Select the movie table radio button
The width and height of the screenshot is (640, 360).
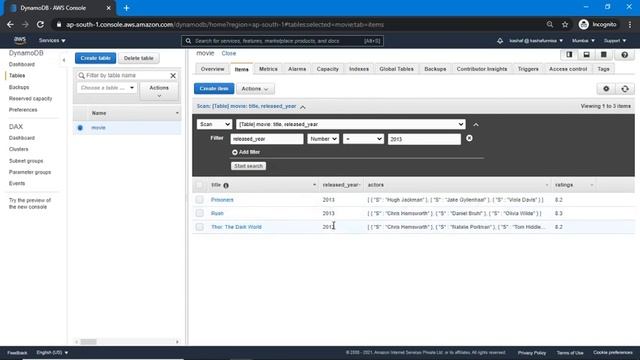tap(80, 128)
